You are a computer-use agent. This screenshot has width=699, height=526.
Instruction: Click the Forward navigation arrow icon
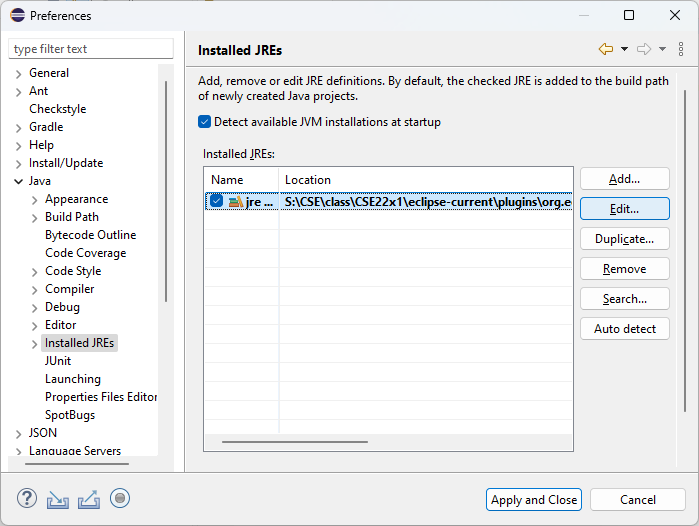pyautogui.click(x=644, y=49)
